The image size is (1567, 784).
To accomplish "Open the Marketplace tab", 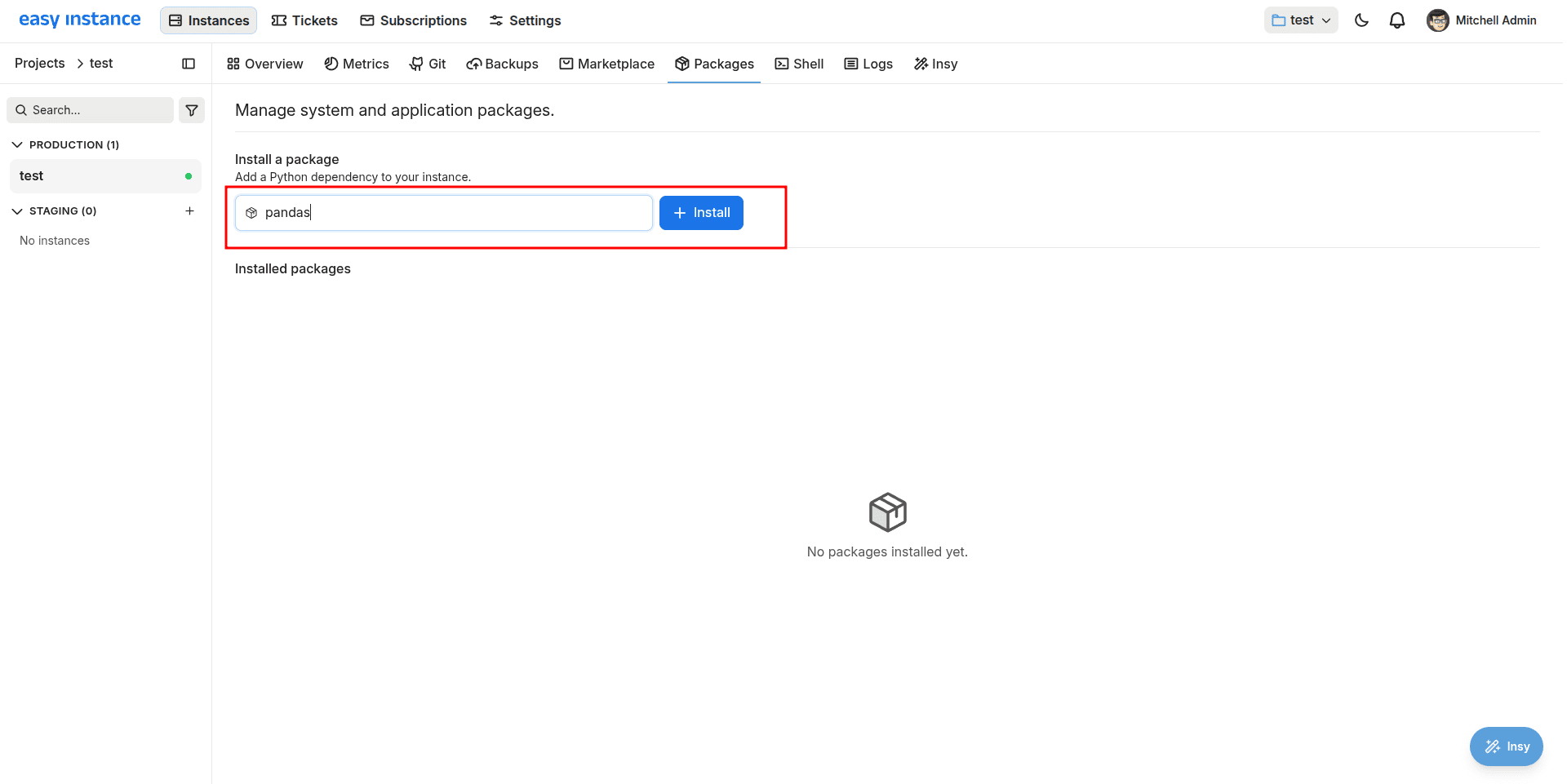I will [606, 64].
